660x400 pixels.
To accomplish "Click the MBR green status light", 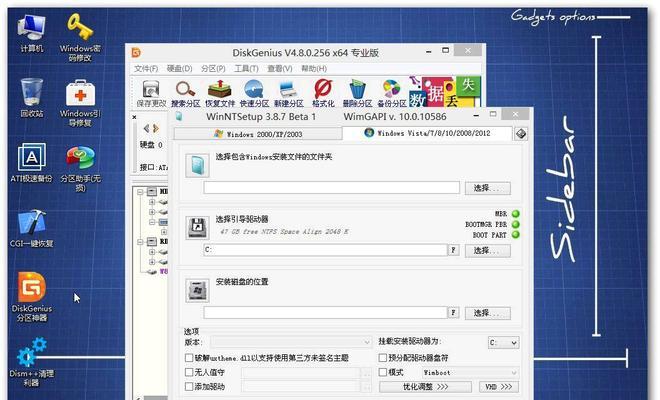I will (x=516, y=214).
